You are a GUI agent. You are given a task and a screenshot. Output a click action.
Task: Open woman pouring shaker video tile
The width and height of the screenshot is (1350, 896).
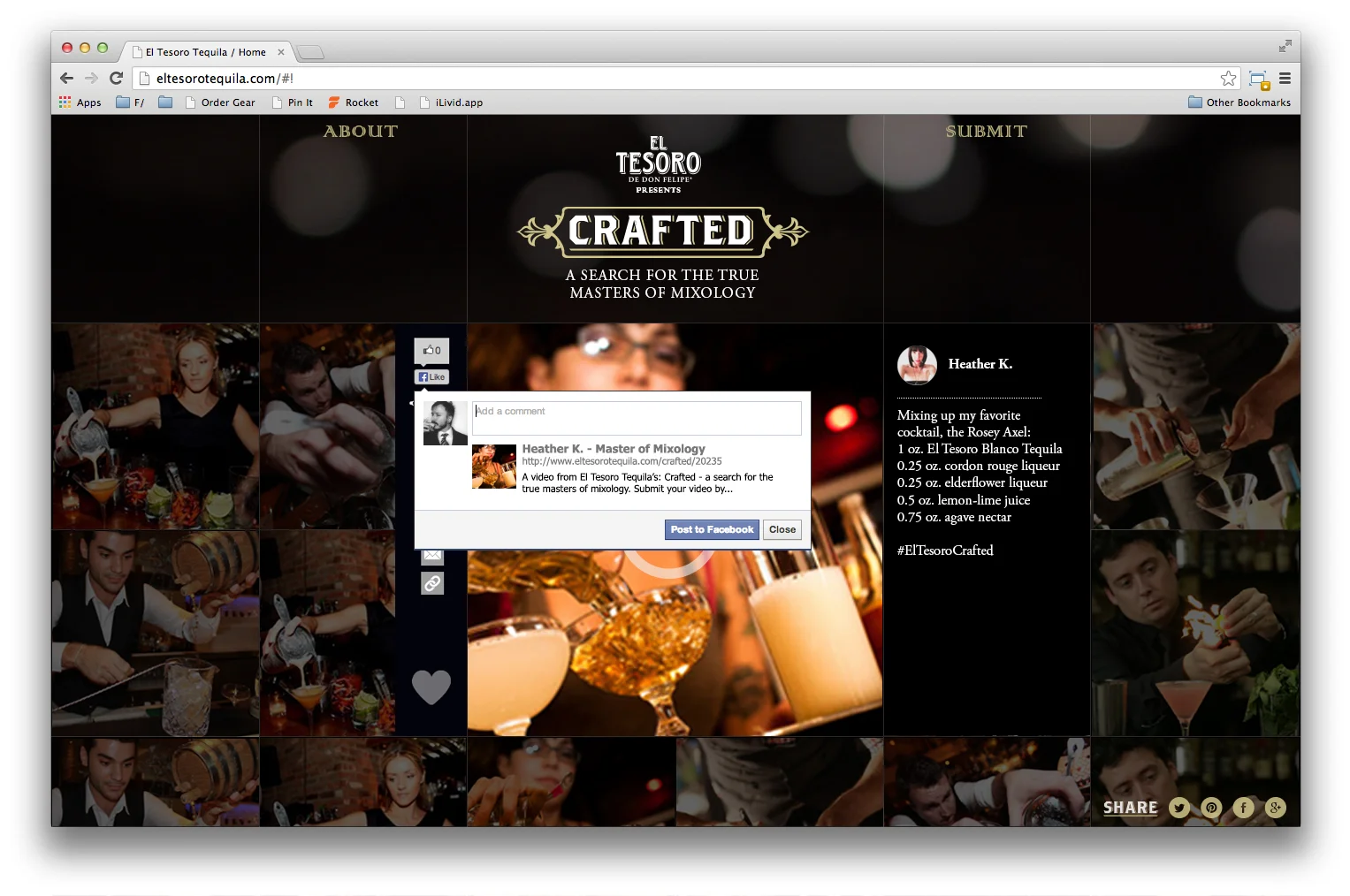[x=156, y=426]
